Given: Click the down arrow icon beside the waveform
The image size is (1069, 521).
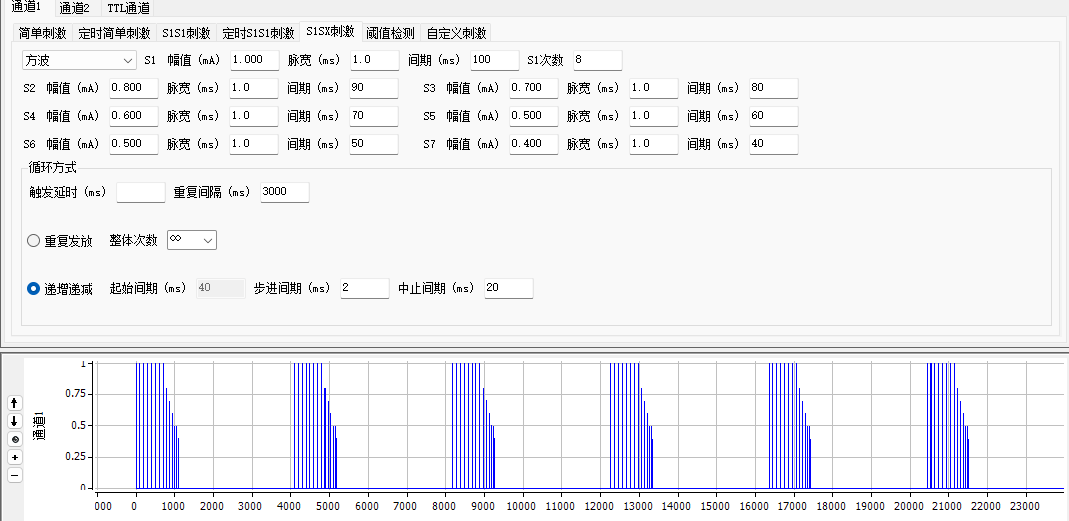Looking at the screenshot, I should coord(14,421).
